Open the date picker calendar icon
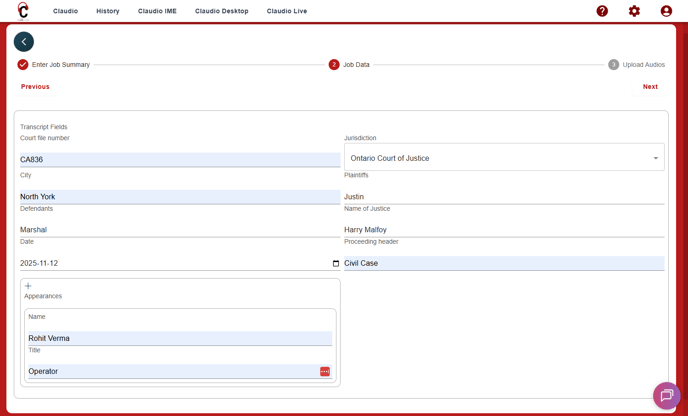The image size is (688, 416). (x=336, y=264)
